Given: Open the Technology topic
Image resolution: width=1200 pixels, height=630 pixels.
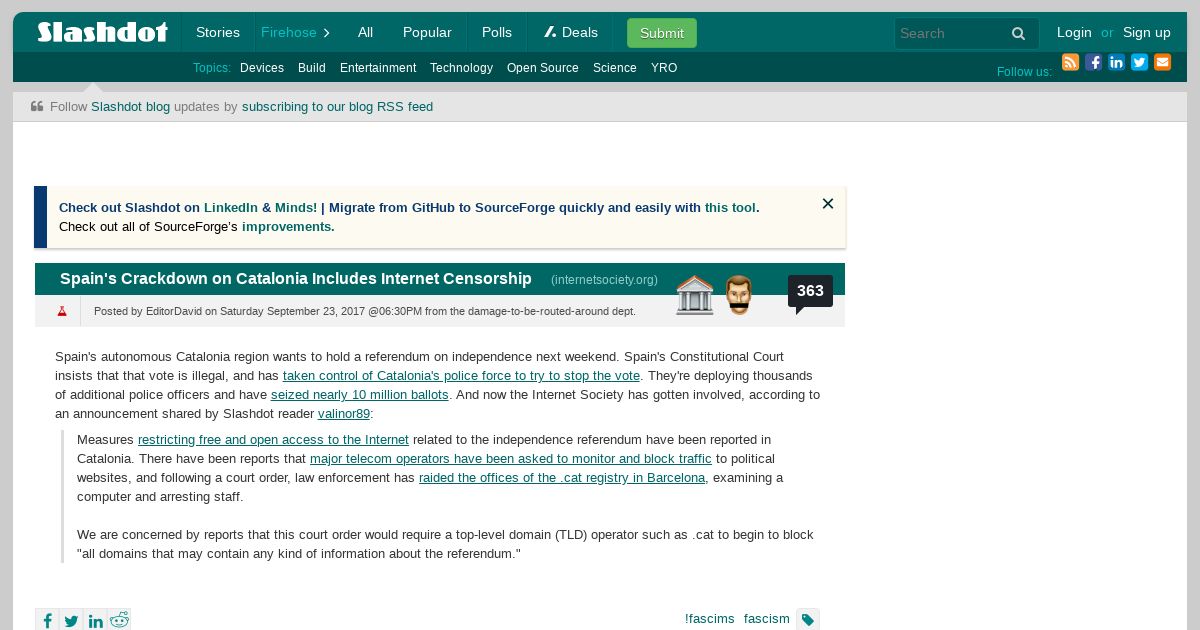Looking at the screenshot, I should point(461,68).
